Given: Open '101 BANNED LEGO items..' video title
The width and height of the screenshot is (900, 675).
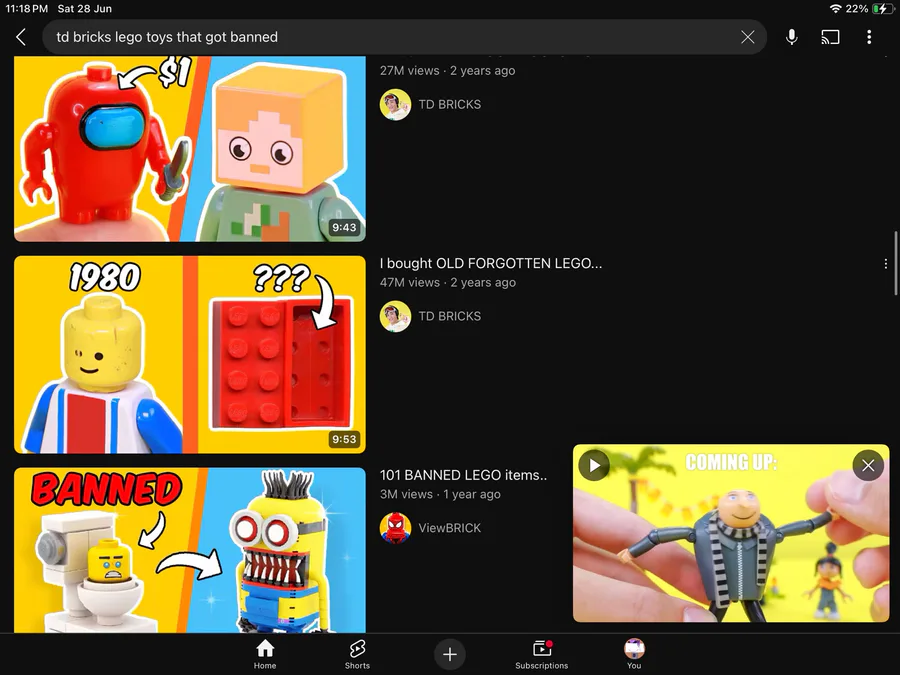Looking at the screenshot, I should click(463, 475).
